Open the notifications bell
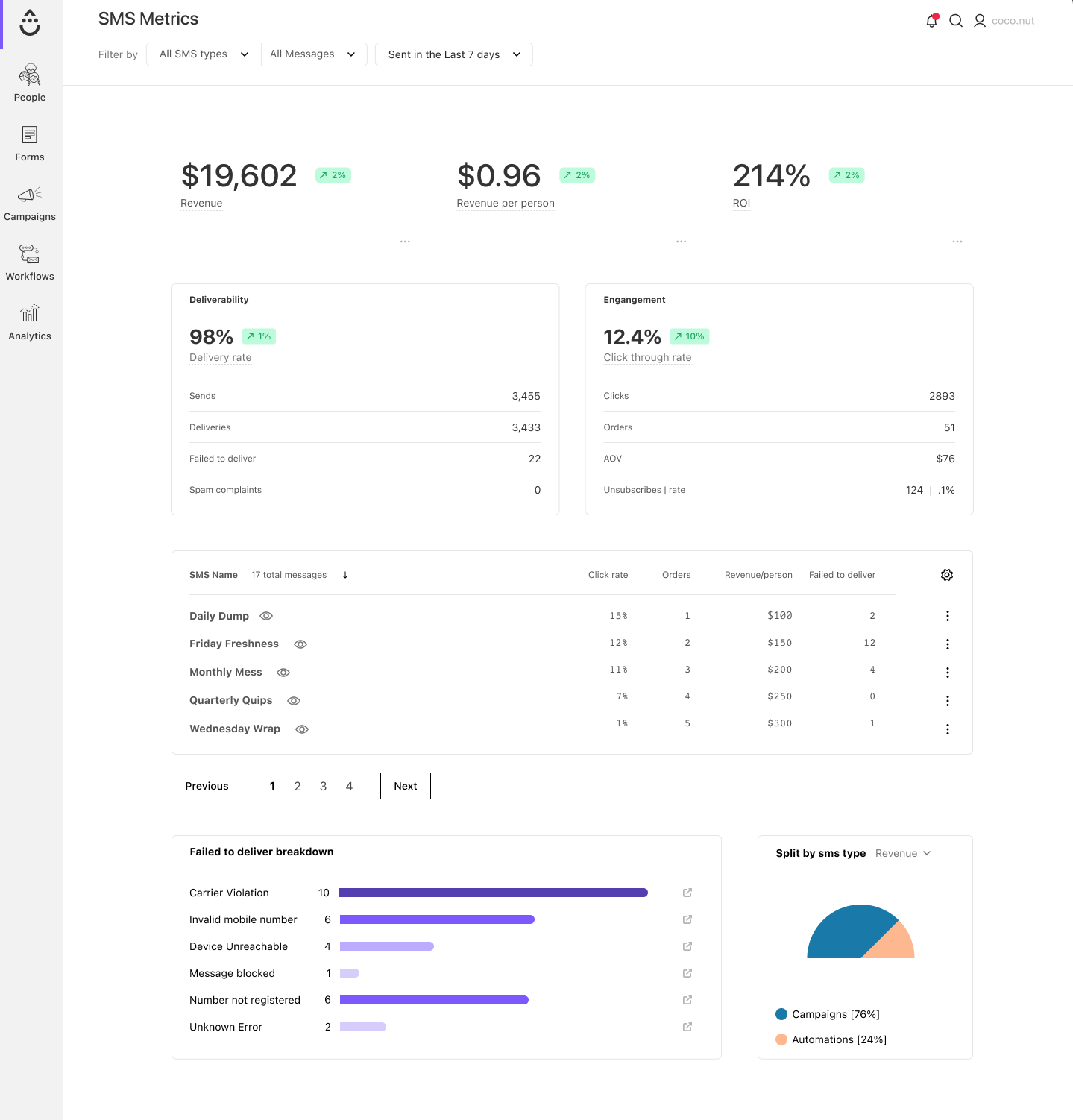Screen dimensions: 1073x1120 [x=931, y=21]
